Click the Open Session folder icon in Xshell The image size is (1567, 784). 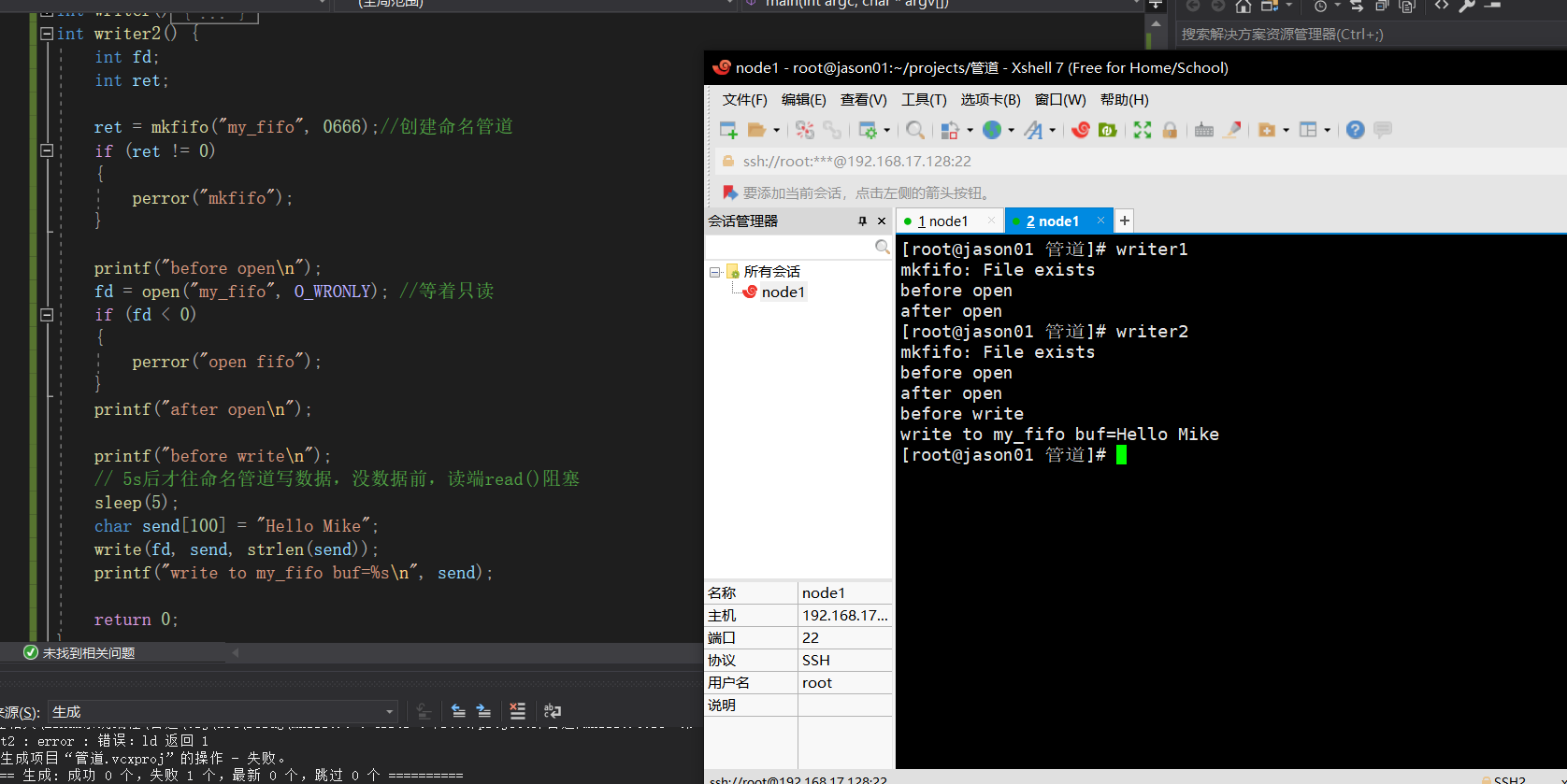click(756, 130)
